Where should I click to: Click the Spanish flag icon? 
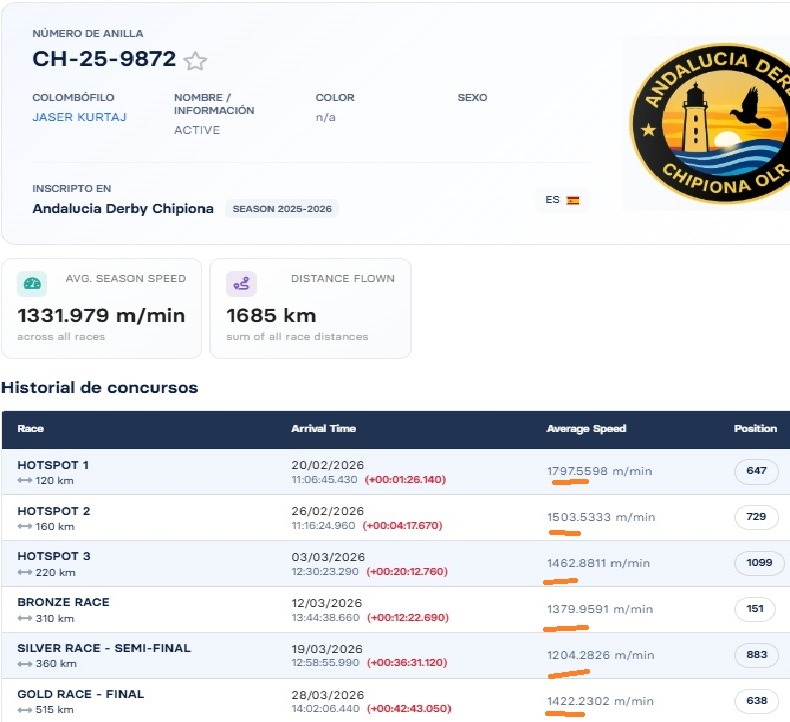(573, 200)
